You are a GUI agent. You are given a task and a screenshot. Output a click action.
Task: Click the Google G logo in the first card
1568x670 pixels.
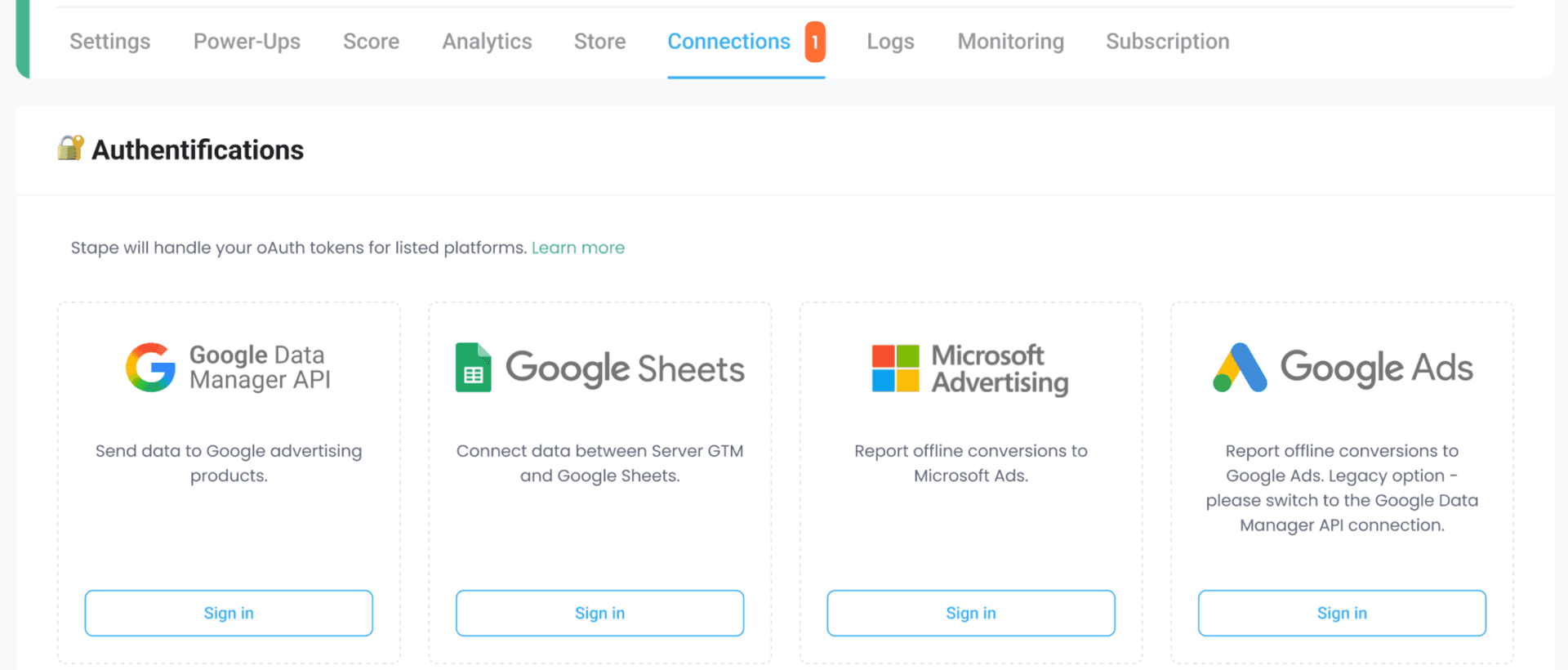click(x=149, y=367)
